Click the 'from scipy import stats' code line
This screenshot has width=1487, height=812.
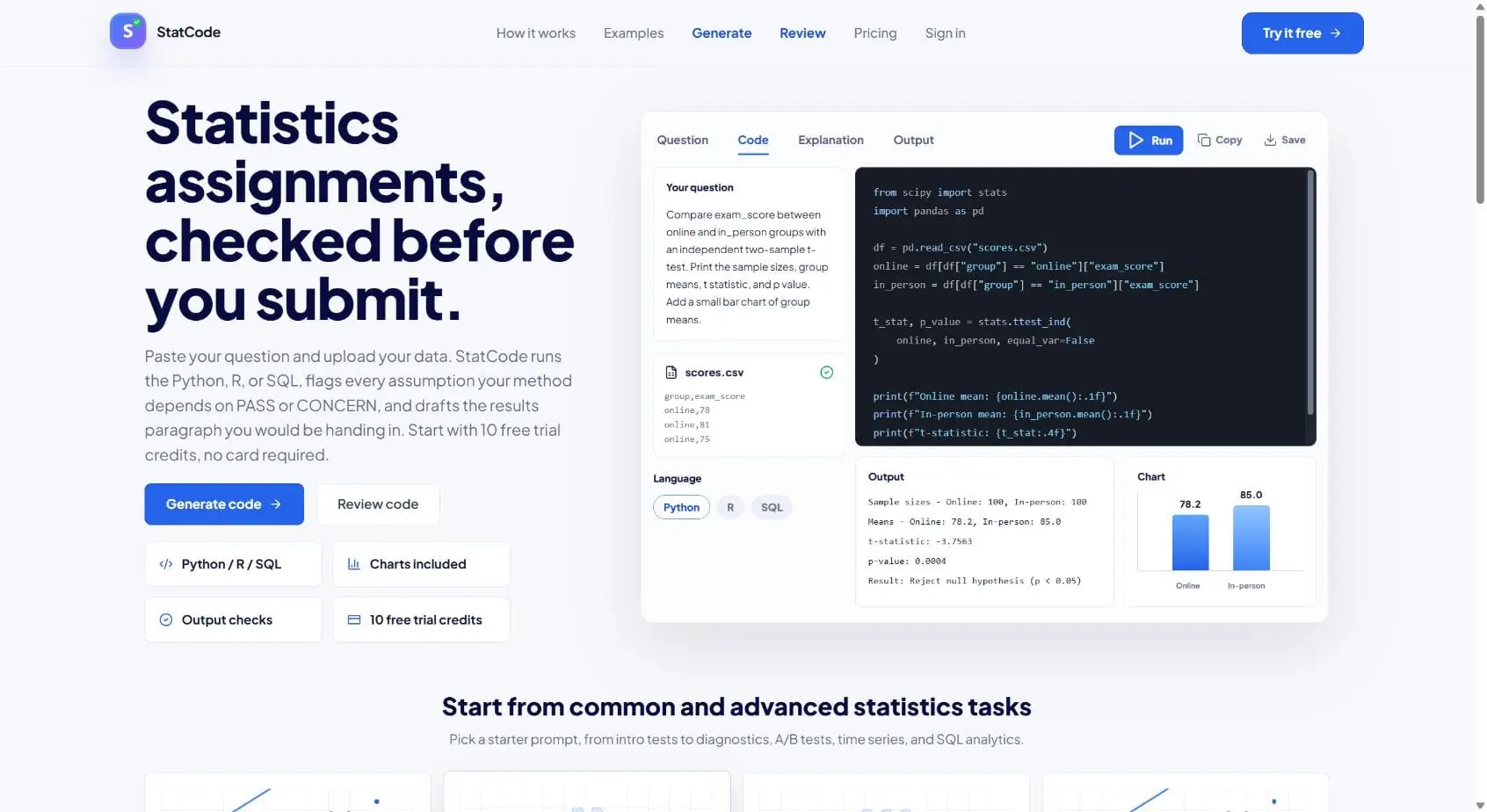939,192
